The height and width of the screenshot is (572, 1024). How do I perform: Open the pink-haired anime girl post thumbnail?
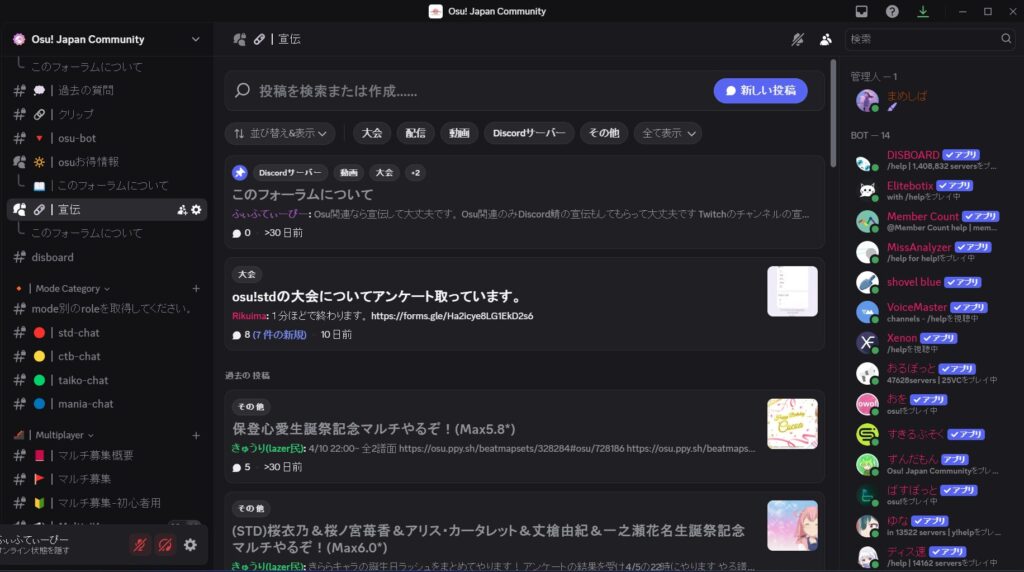[x=792, y=526]
